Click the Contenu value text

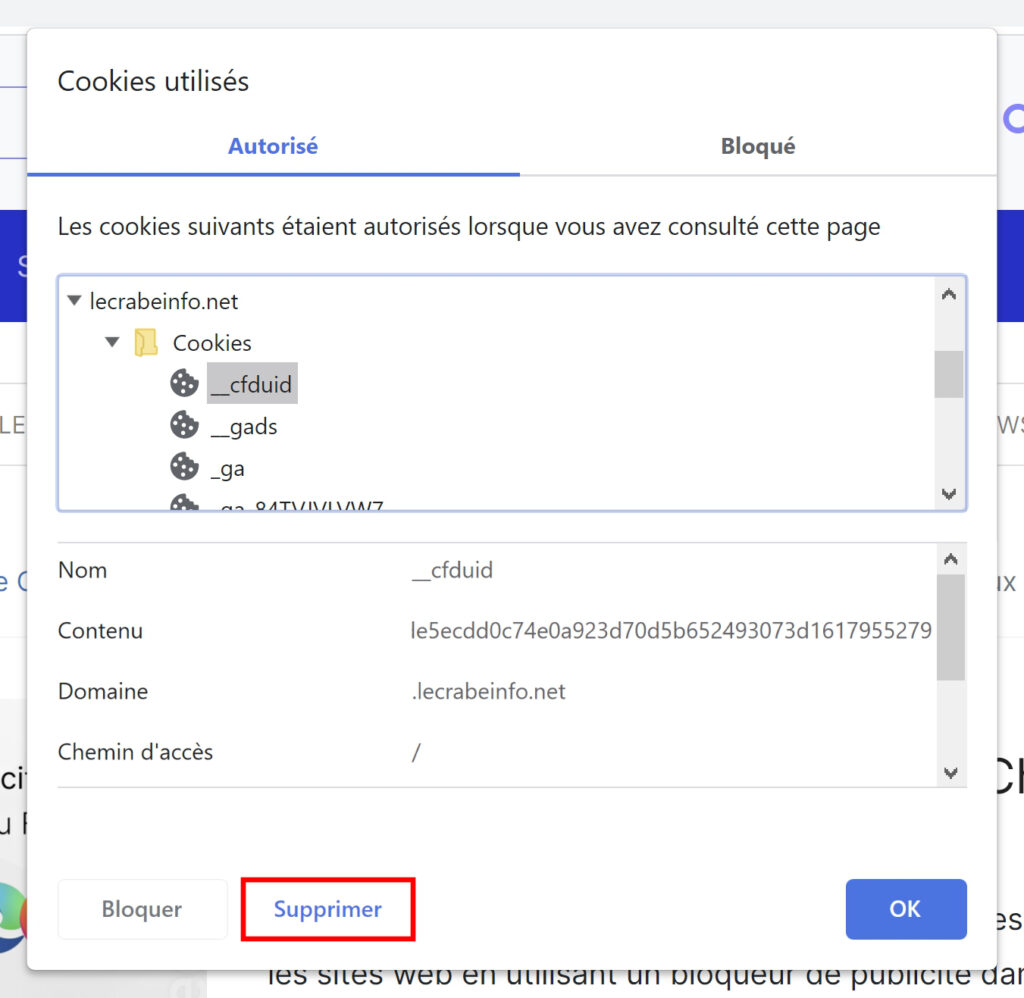[x=671, y=630]
